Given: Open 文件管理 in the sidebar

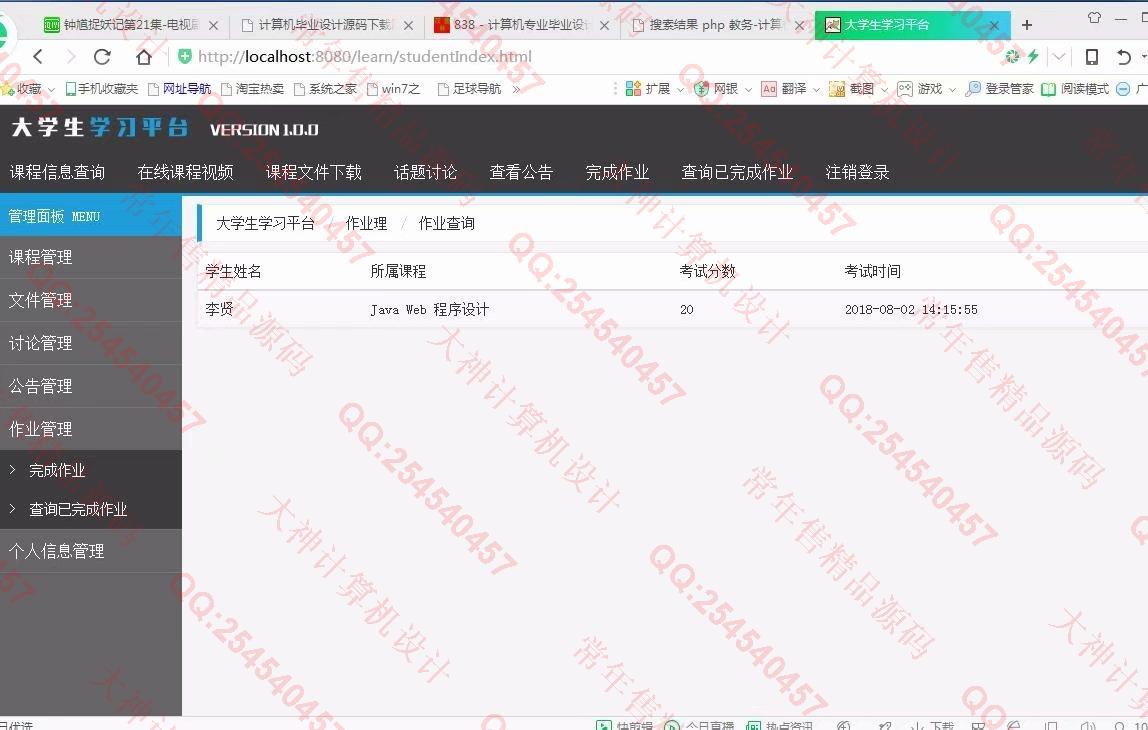Looking at the screenshot, I should pyautogui.click(x=91, y=300).
